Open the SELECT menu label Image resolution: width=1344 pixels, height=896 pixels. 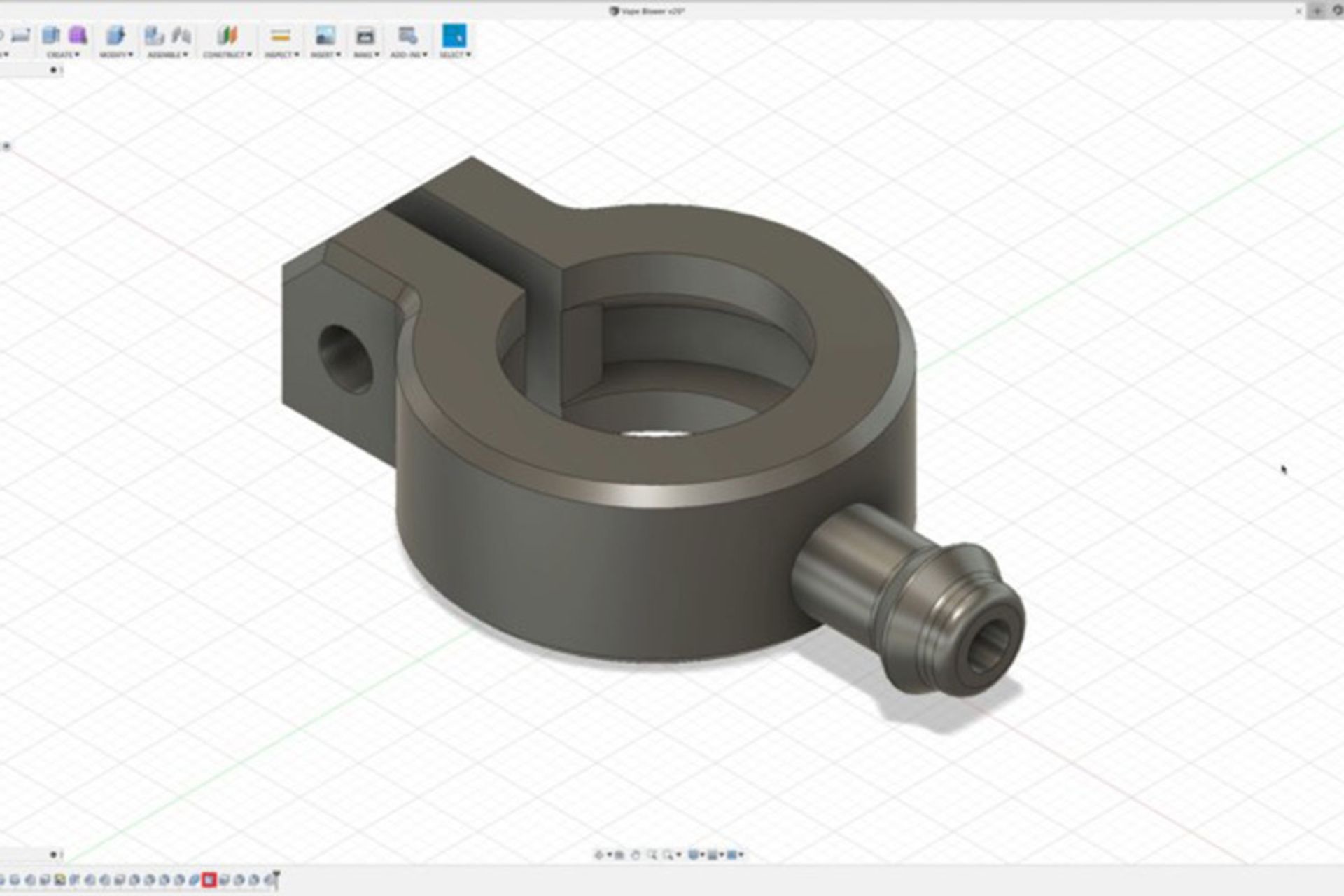point(454,55)
